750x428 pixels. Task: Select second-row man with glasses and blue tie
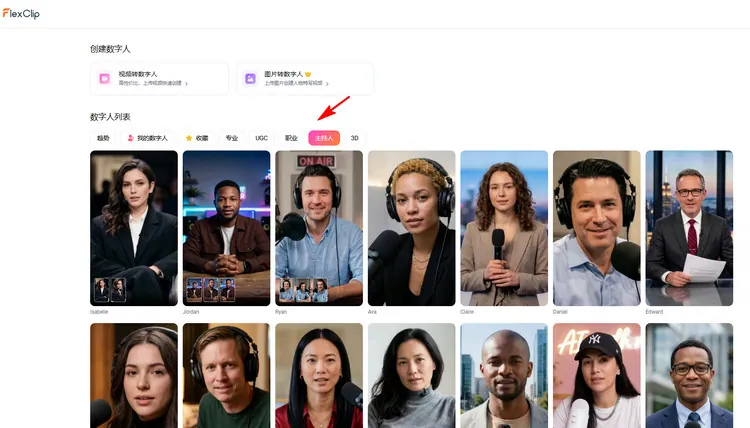(689, 376)
